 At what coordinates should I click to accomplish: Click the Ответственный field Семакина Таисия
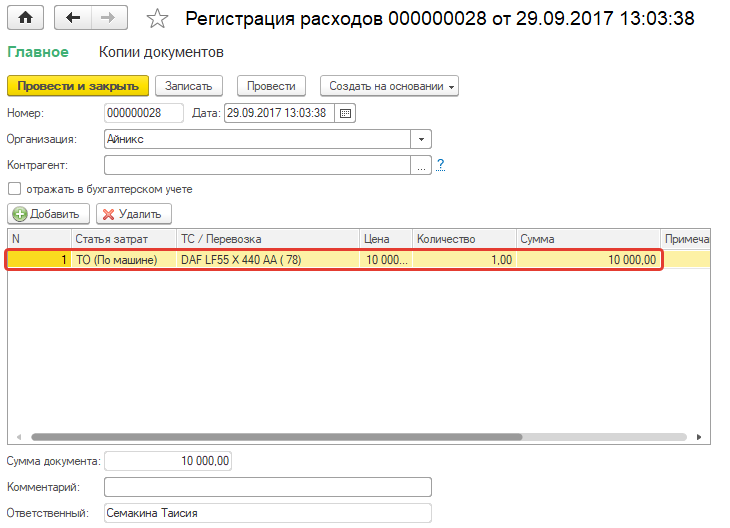268,513
